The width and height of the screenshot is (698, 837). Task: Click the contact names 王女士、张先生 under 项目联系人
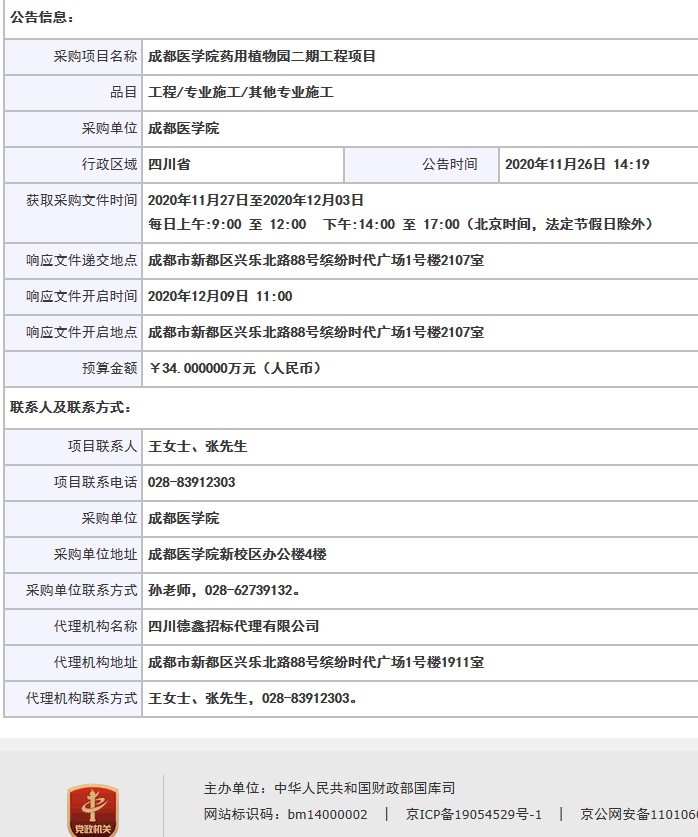tap(197, 446)
